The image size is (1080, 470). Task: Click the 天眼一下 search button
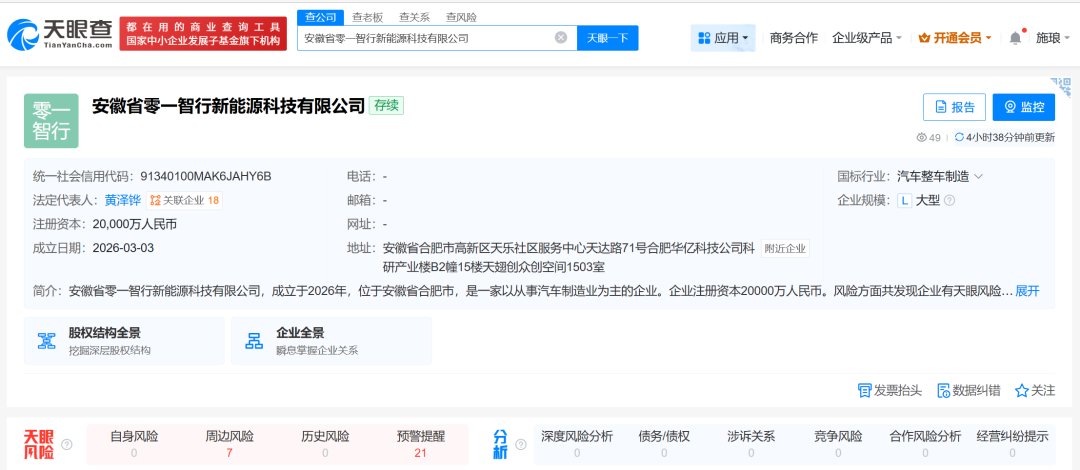coord(608,38)
